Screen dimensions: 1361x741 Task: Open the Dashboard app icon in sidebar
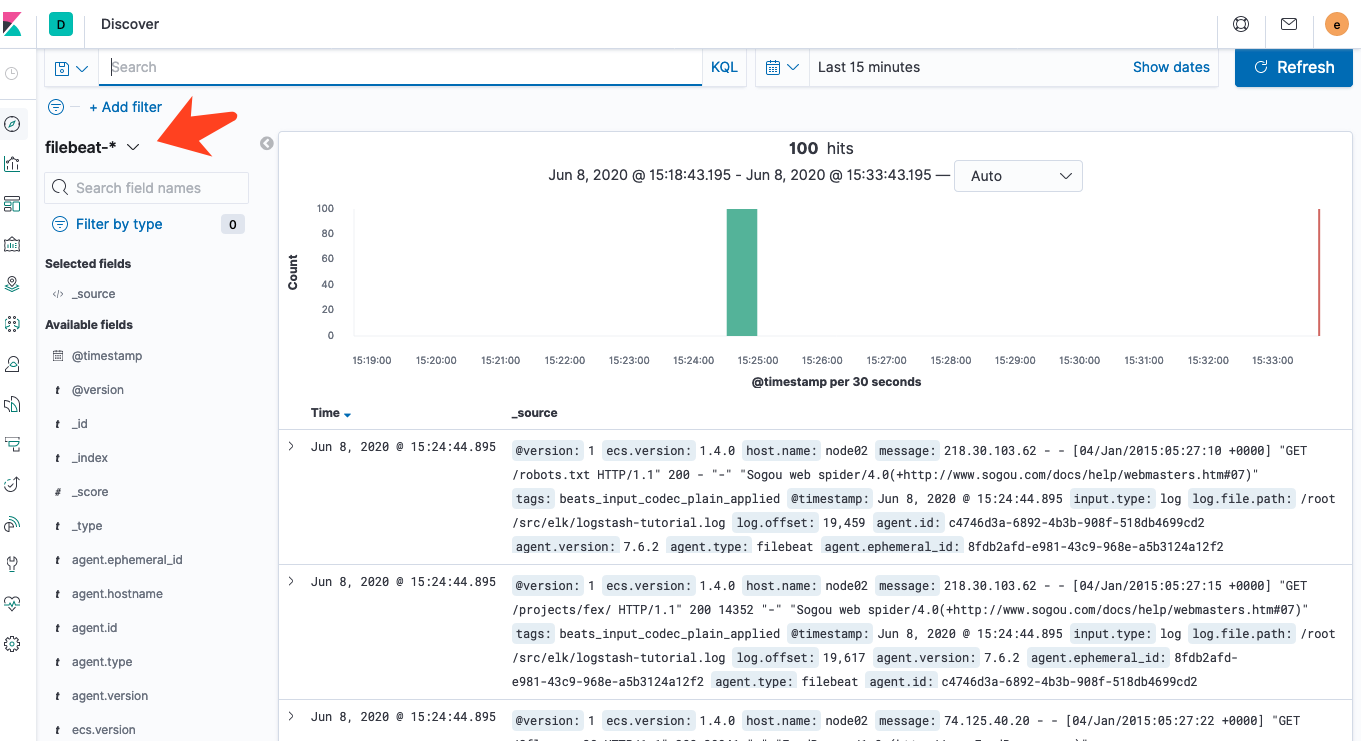point(12,204)
